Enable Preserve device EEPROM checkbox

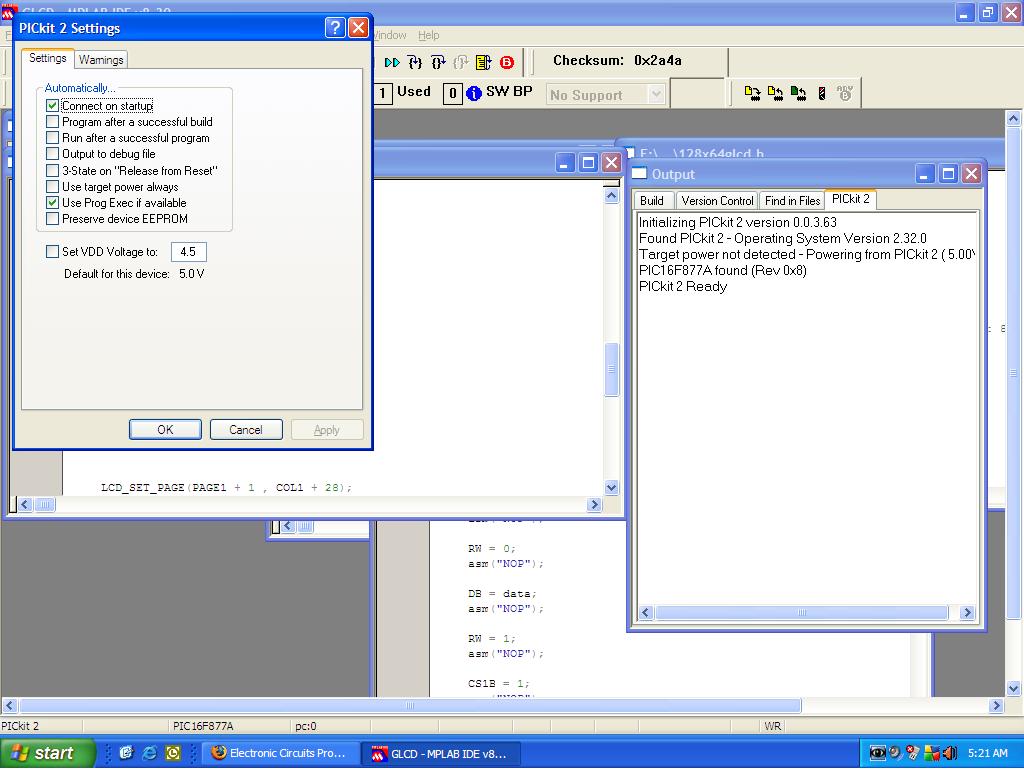pyautogui.click(x=53, y=219)
